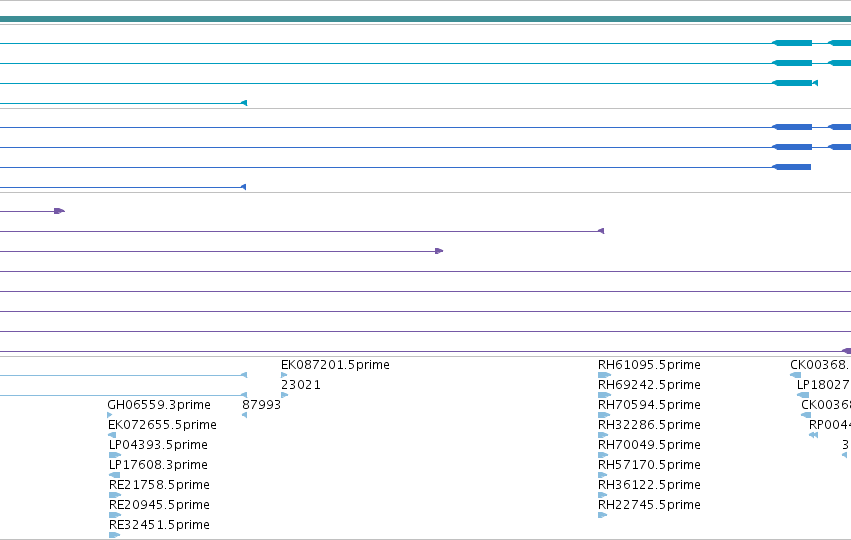Select the RH70049.5prime EST label

pyautogui.click(x=649, y=445)
